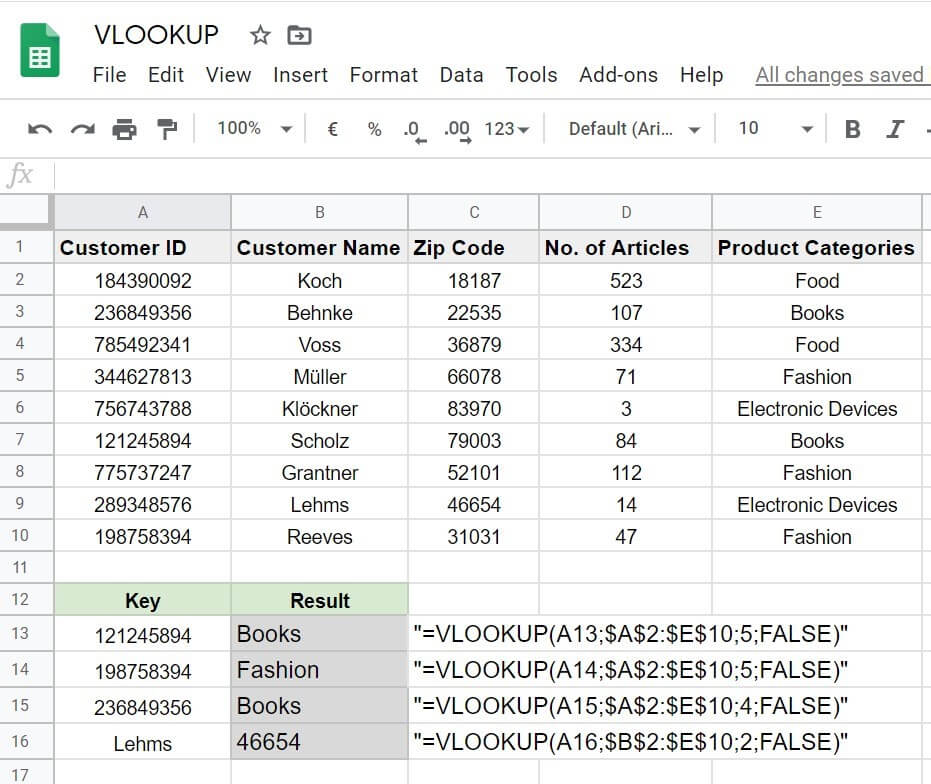This screenshot has height=784, width=931.
Task: Select column C header
Action: point(474,212)
